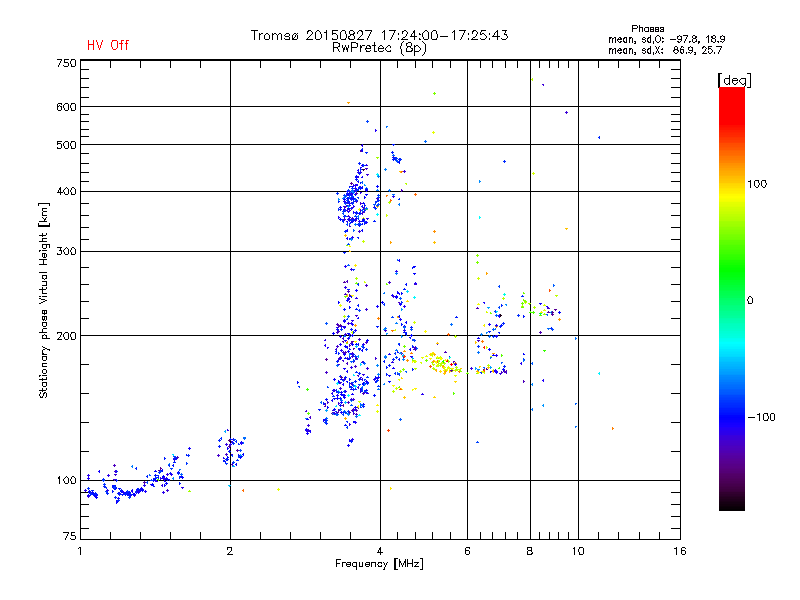Click the 750 height axis tick label

66,63
